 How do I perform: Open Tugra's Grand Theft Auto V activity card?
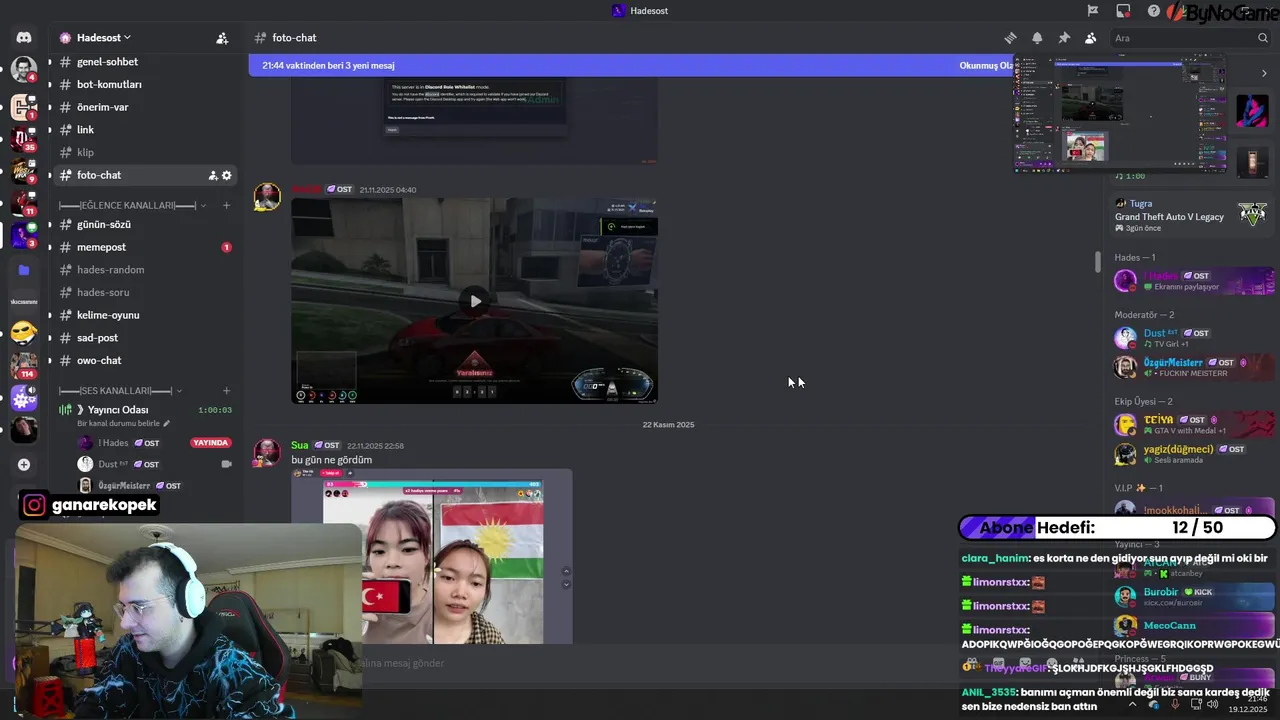coord(1192,215)
